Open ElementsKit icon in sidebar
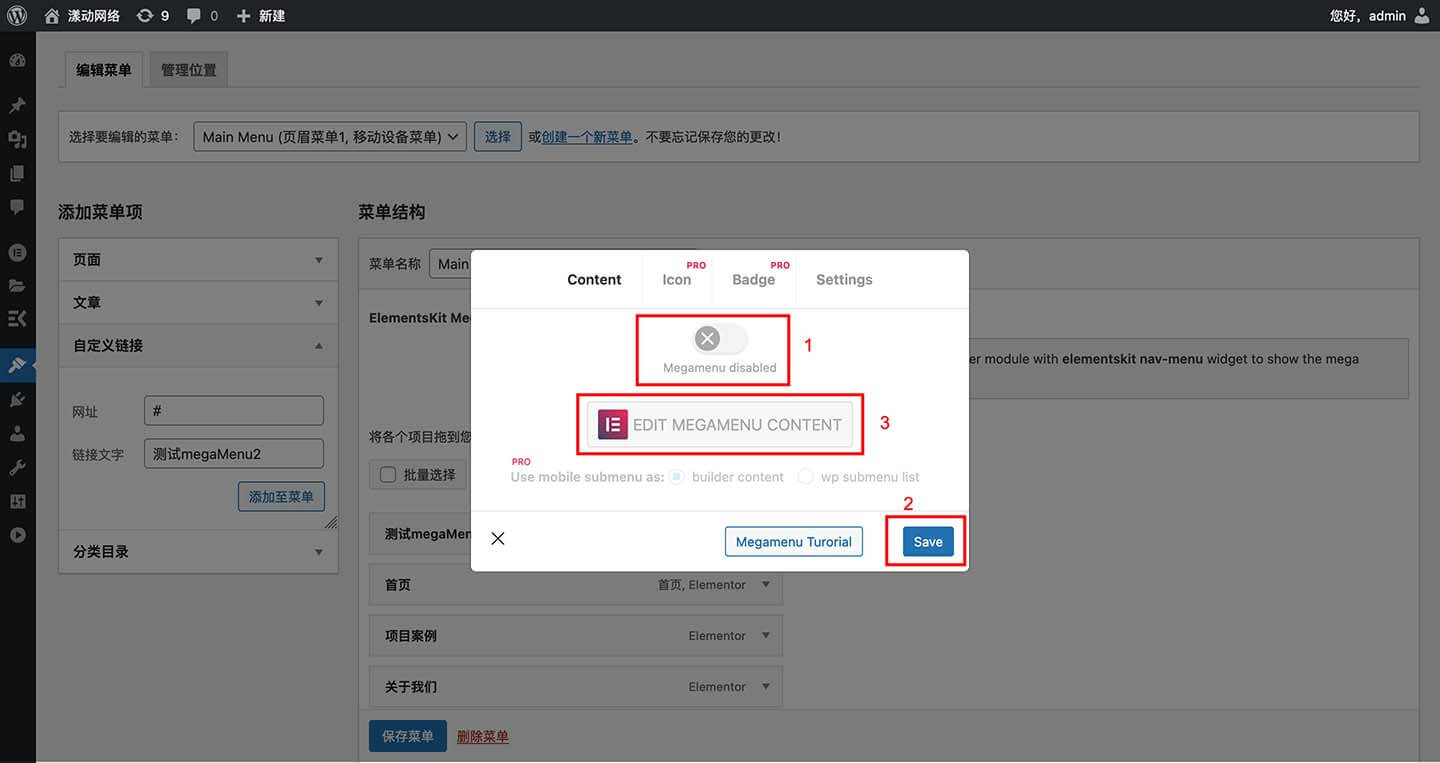1440x763 pixels. 17,319
